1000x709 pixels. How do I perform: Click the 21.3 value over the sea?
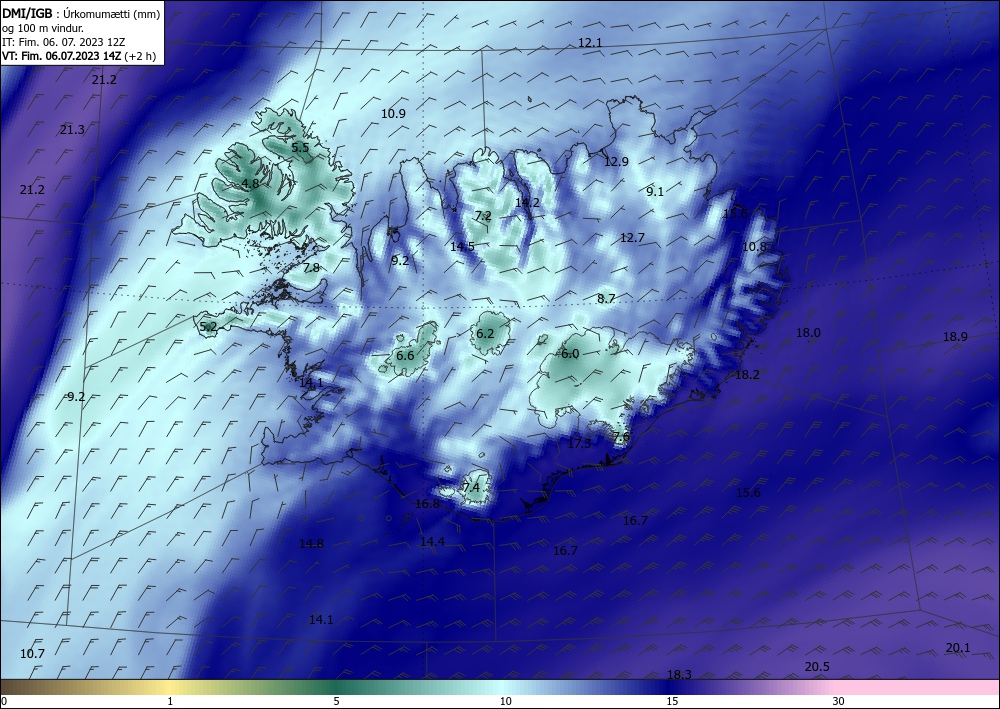click(x=72, y=130)
